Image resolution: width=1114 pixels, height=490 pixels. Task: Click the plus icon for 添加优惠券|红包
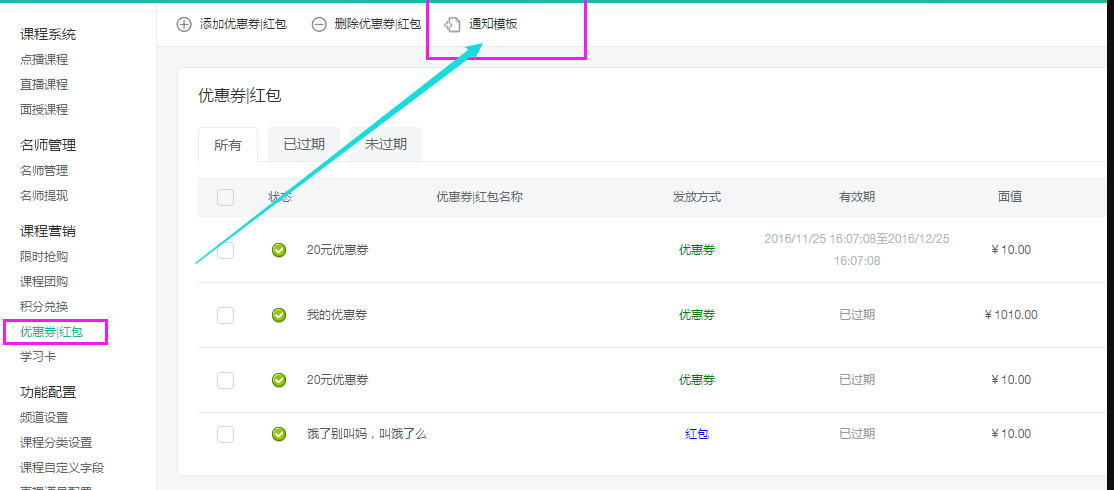pyautogui.click(x=184, y=25)
